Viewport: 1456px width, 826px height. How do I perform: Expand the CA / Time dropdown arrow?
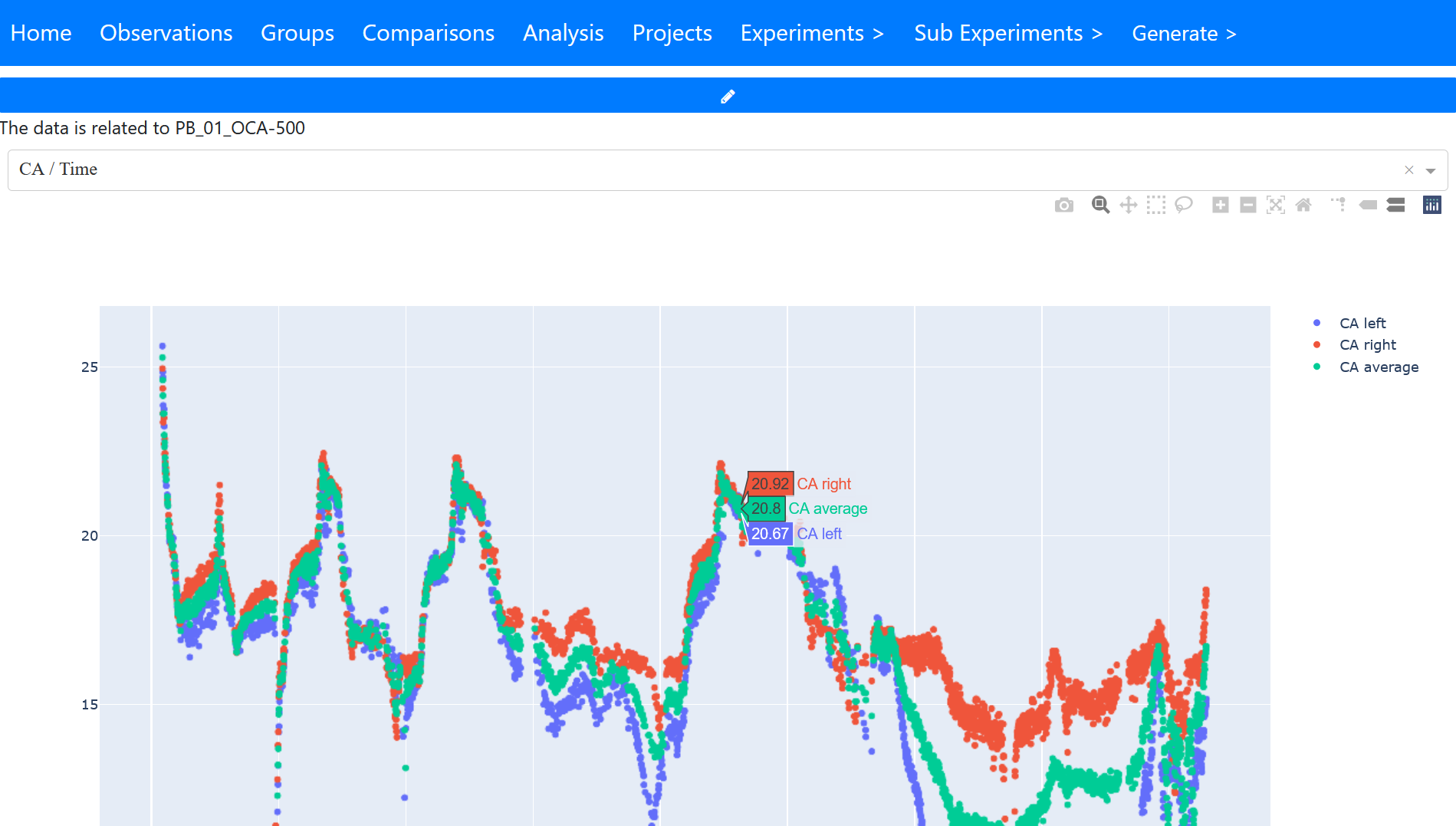point(1431,170)
